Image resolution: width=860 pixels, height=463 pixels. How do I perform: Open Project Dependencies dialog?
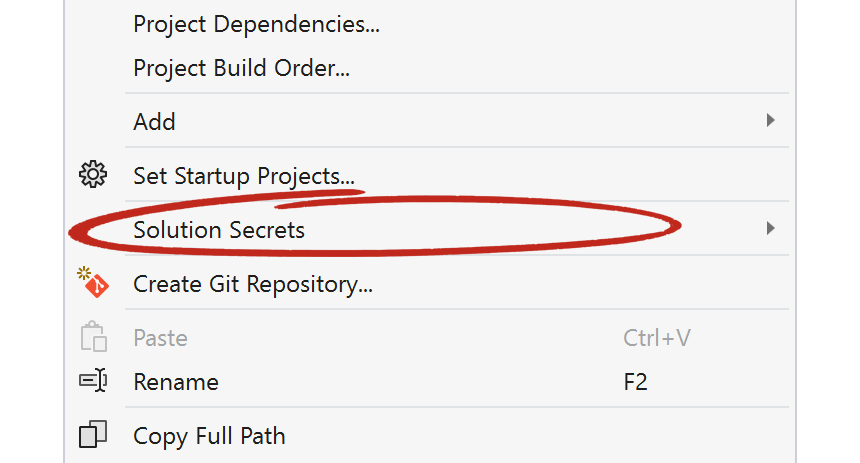click(x=256, y=25)
